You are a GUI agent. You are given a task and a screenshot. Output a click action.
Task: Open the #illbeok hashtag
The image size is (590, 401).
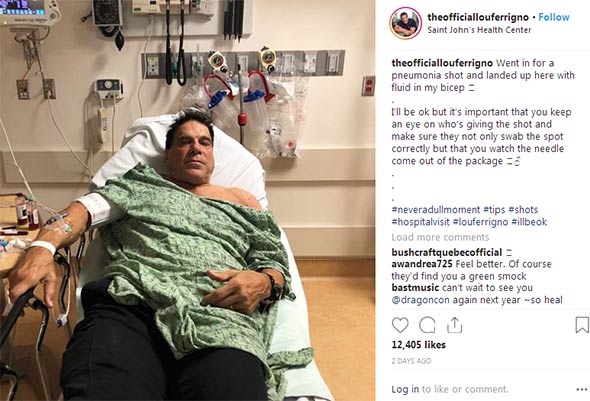pyautogui.click(x=529, y=222)
